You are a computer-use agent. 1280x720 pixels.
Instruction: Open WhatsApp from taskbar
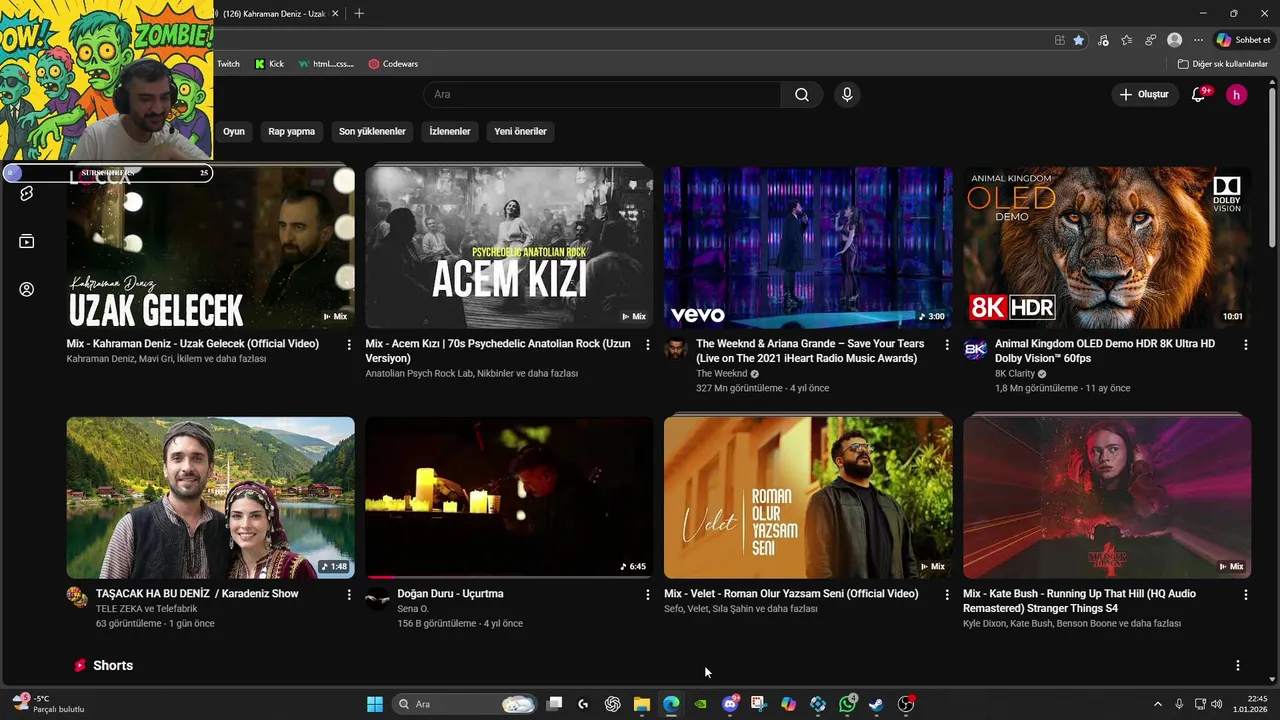pyautogui.click(x=847, y=704)
